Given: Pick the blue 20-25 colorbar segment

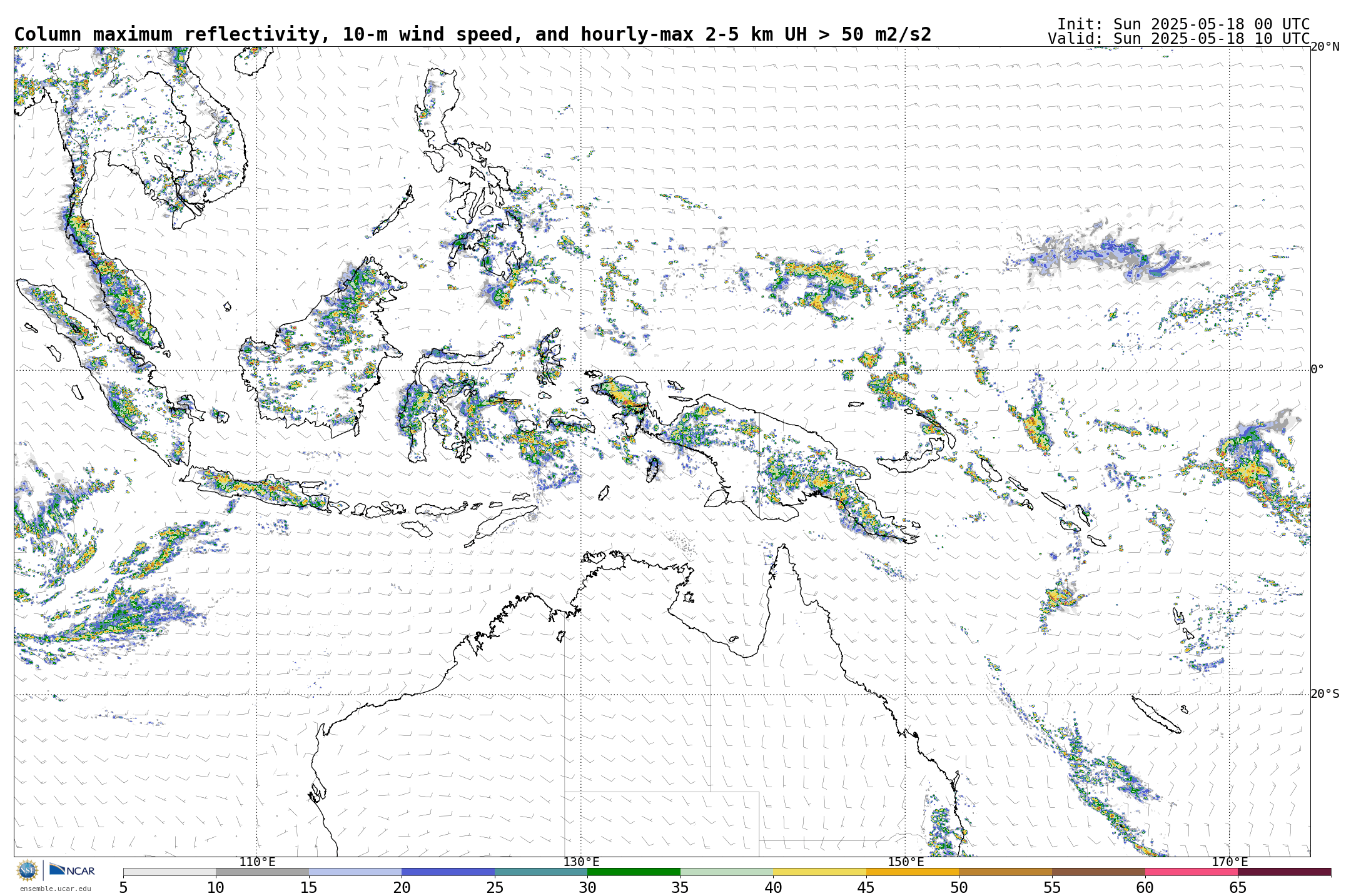Looking at the screenshot, I should coord(448,872).
